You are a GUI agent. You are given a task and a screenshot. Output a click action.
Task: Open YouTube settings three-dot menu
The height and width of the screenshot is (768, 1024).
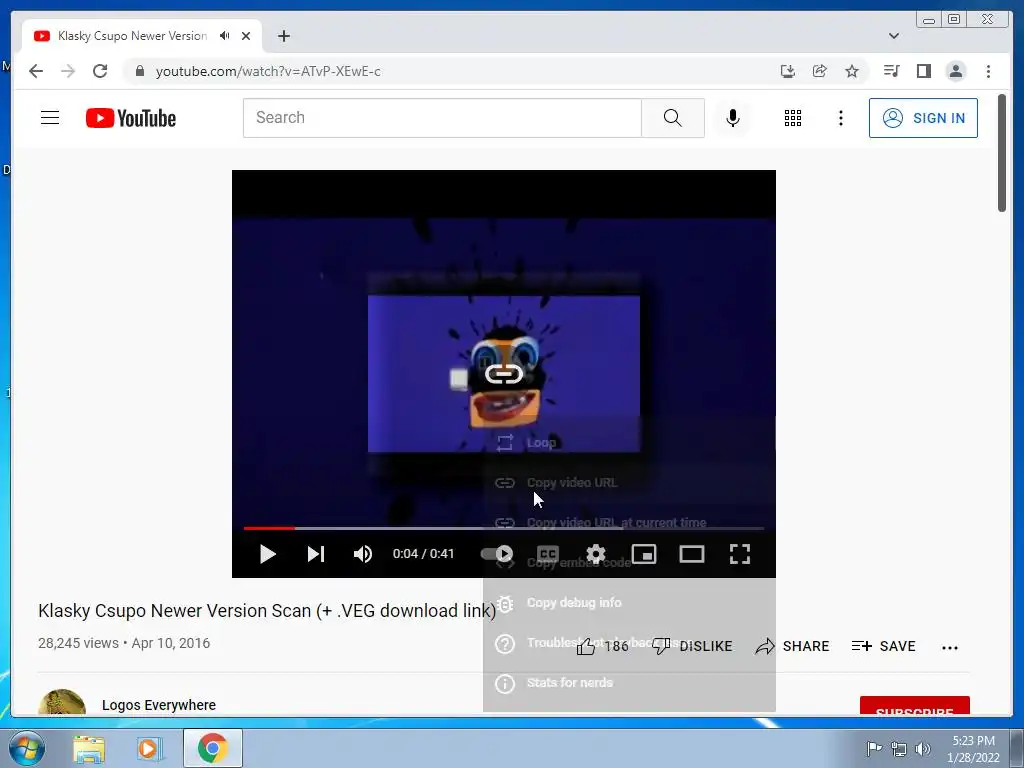(841, 118)
